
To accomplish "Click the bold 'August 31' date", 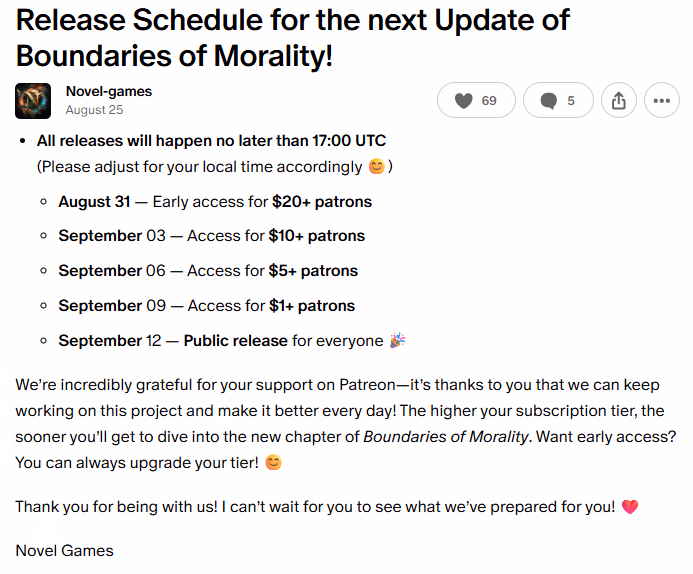I will click(x=94, y=202).
